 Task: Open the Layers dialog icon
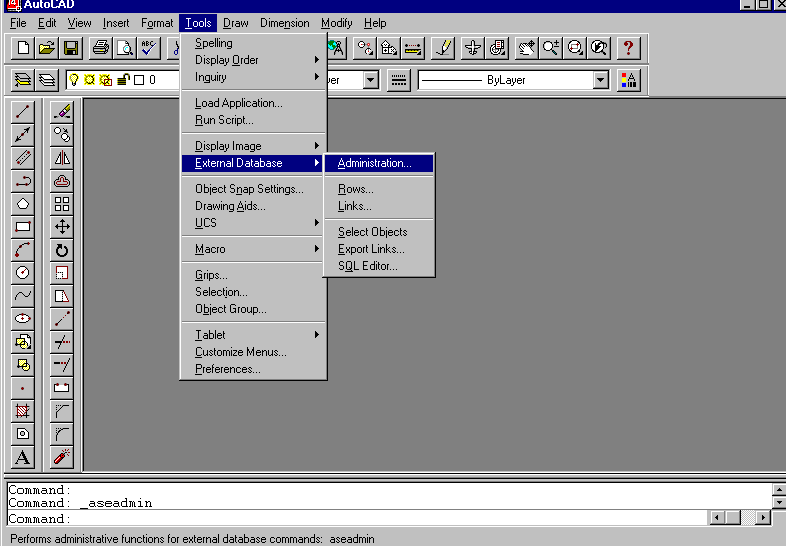coord(47,80)
